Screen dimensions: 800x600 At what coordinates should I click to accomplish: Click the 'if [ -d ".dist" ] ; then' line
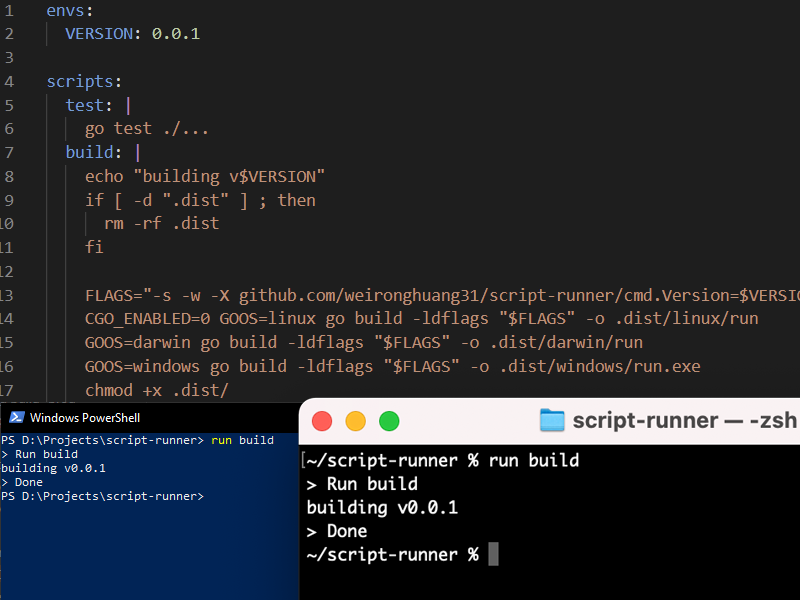(x=200, y=200)
